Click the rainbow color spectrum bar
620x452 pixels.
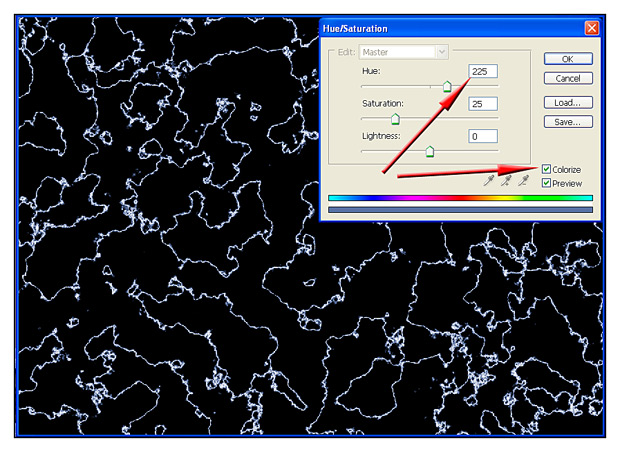click(x=460, y=198)
